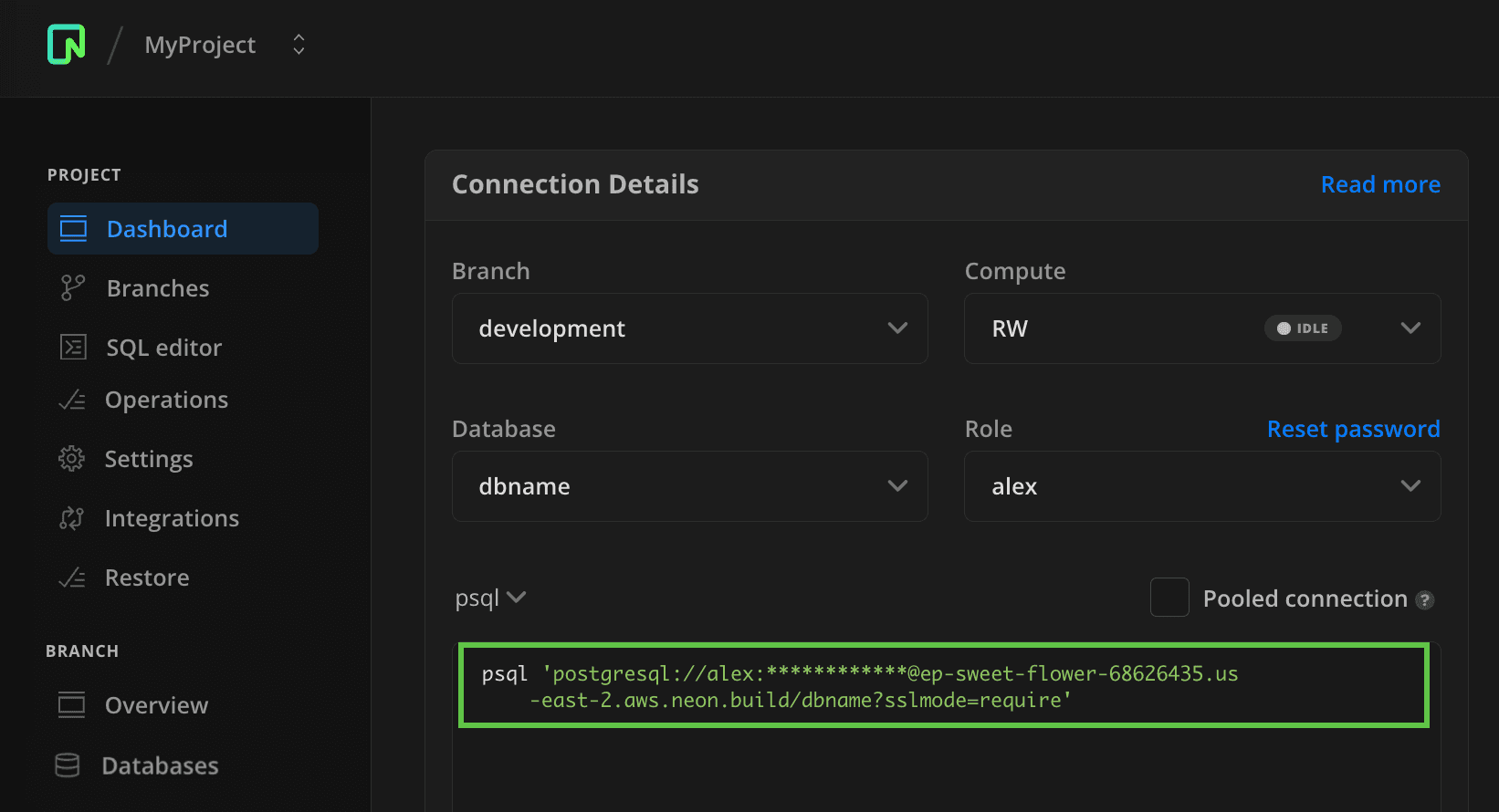Click the Dashboard monitor icon in sidebar
The width and height of the screenshot is (1499, 812).
[73, 229]
